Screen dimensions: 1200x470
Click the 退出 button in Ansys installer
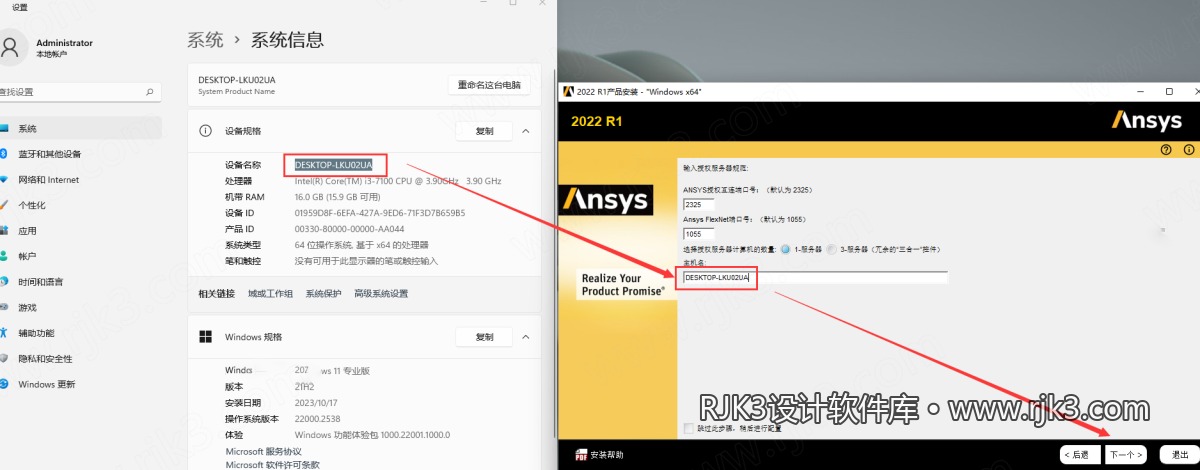[1179, 455]
